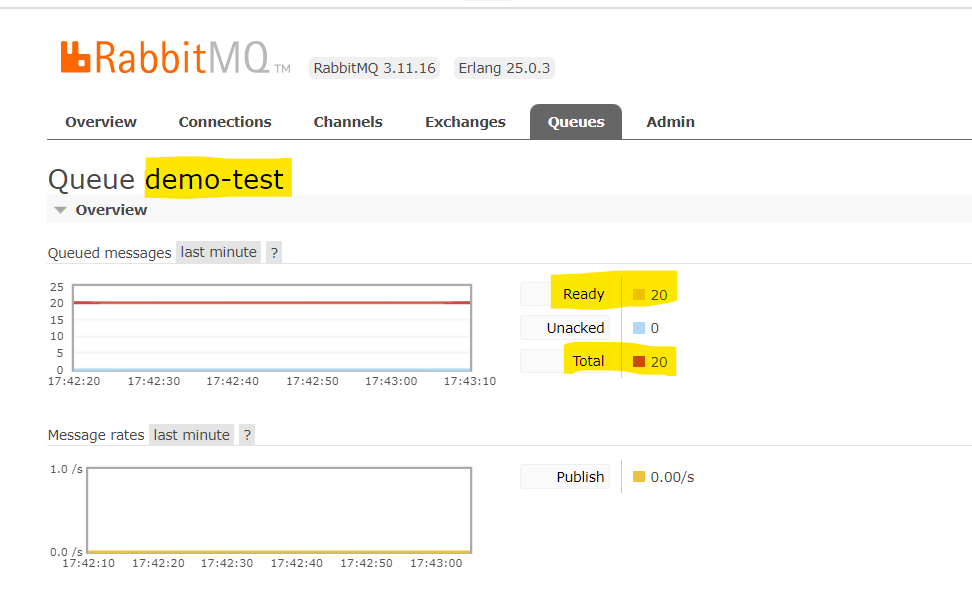Click the Queued messages line chart

tap(271, 328)
